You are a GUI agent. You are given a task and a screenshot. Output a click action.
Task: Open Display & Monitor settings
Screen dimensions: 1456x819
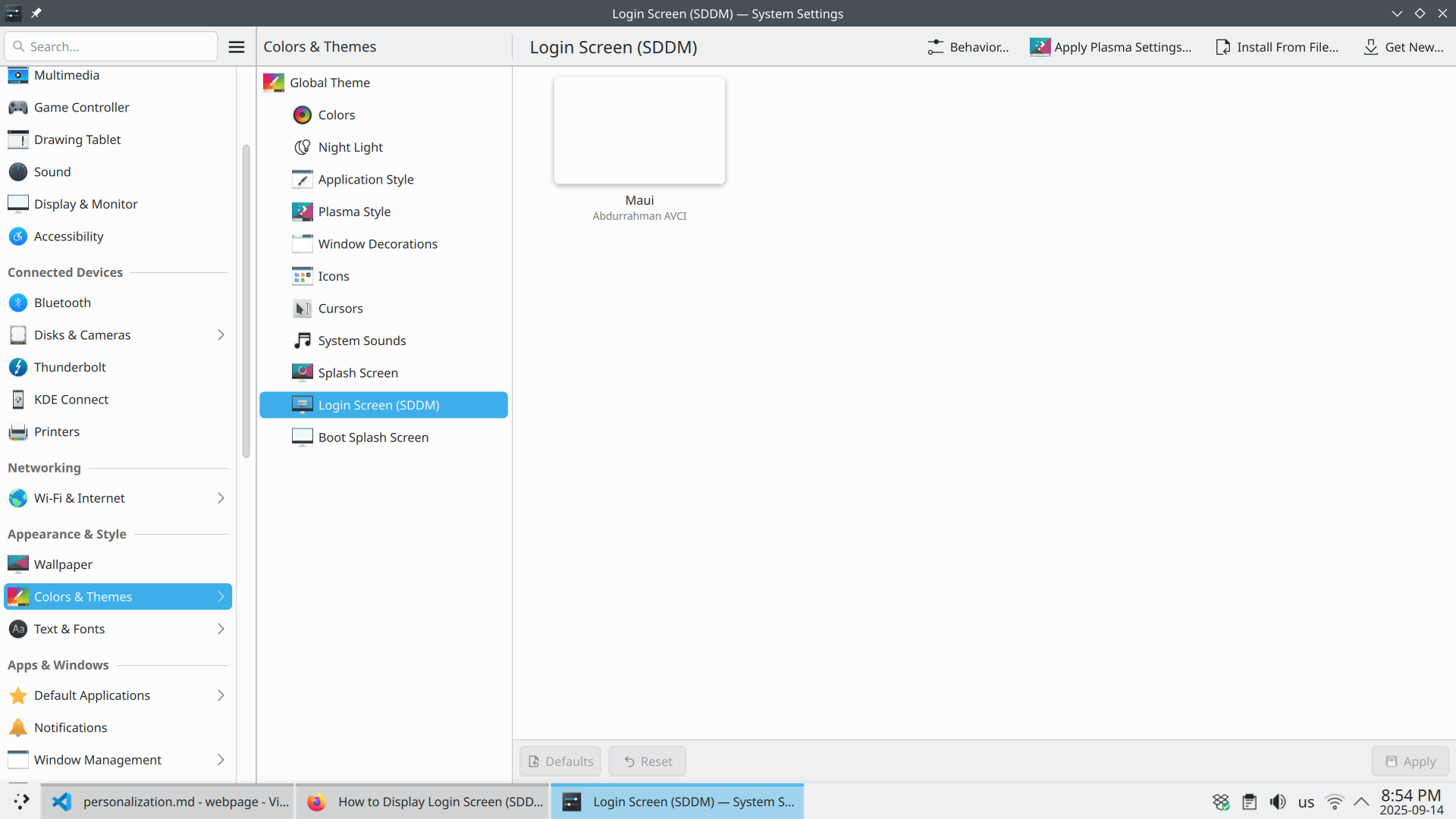tap(118, 204)
